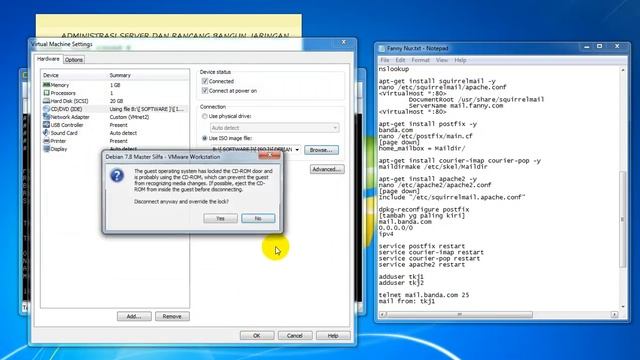Screen dimensions: 640x360
Task: Open the Auto detect drive dropdown
Action: tap(274, 128)
